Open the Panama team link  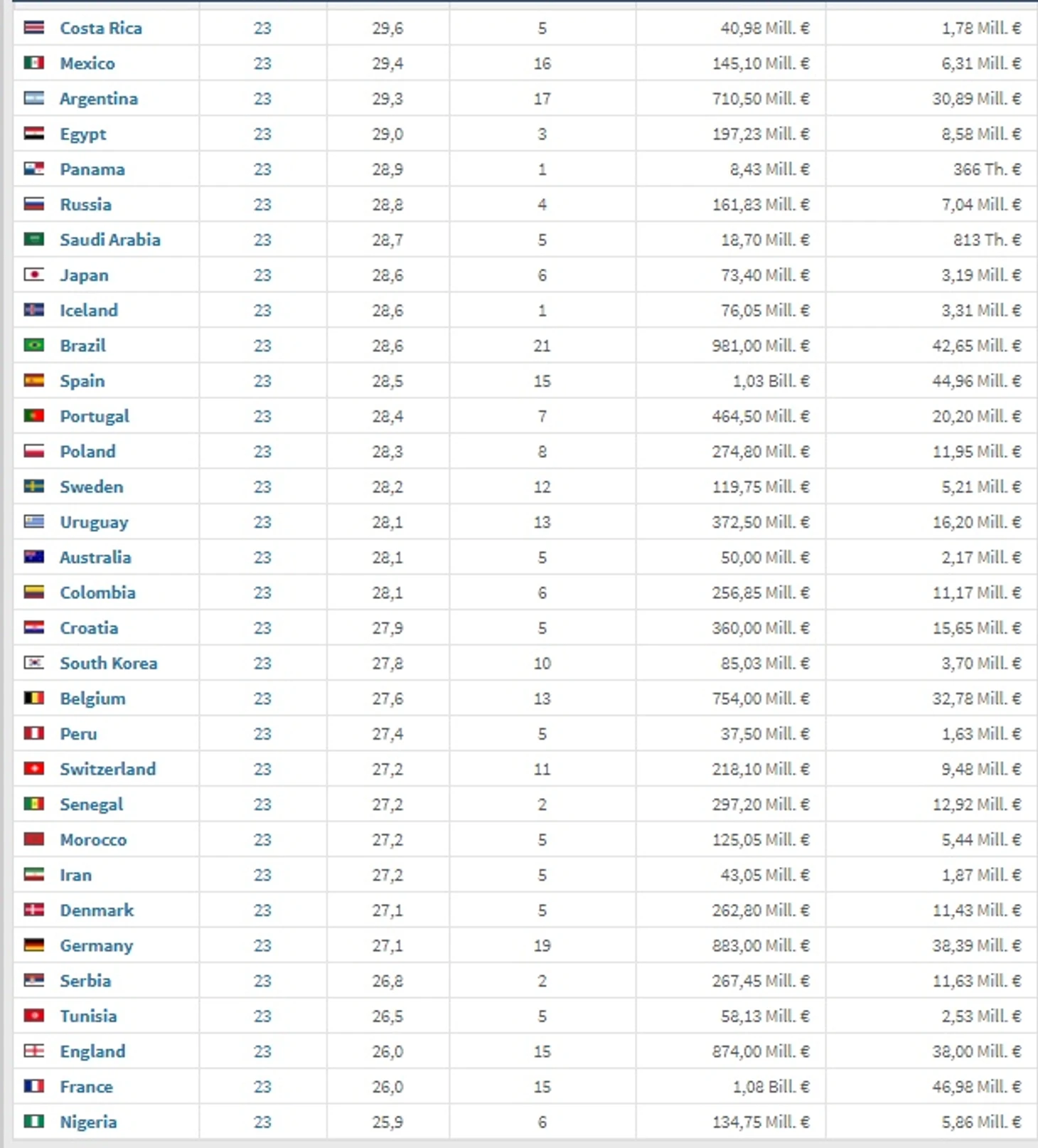coord(92,169)
